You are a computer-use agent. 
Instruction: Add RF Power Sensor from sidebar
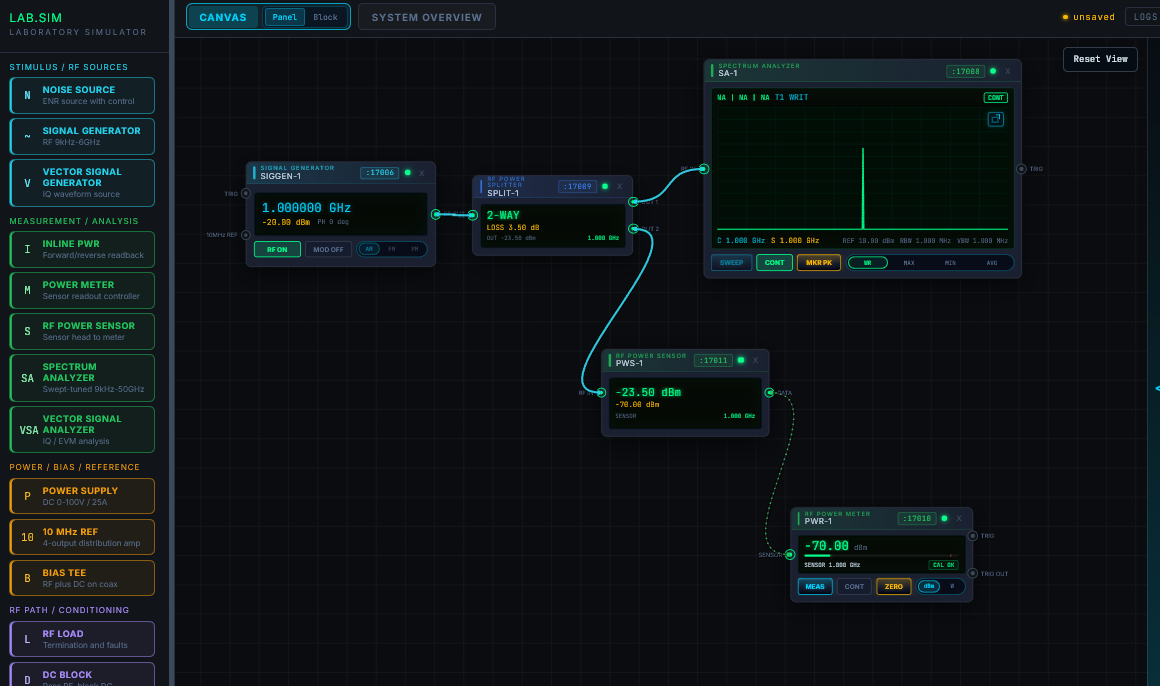coord(82,332)
